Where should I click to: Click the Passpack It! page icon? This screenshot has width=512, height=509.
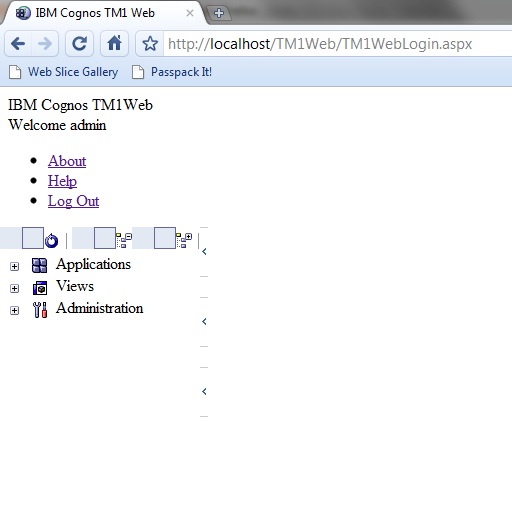138,72
